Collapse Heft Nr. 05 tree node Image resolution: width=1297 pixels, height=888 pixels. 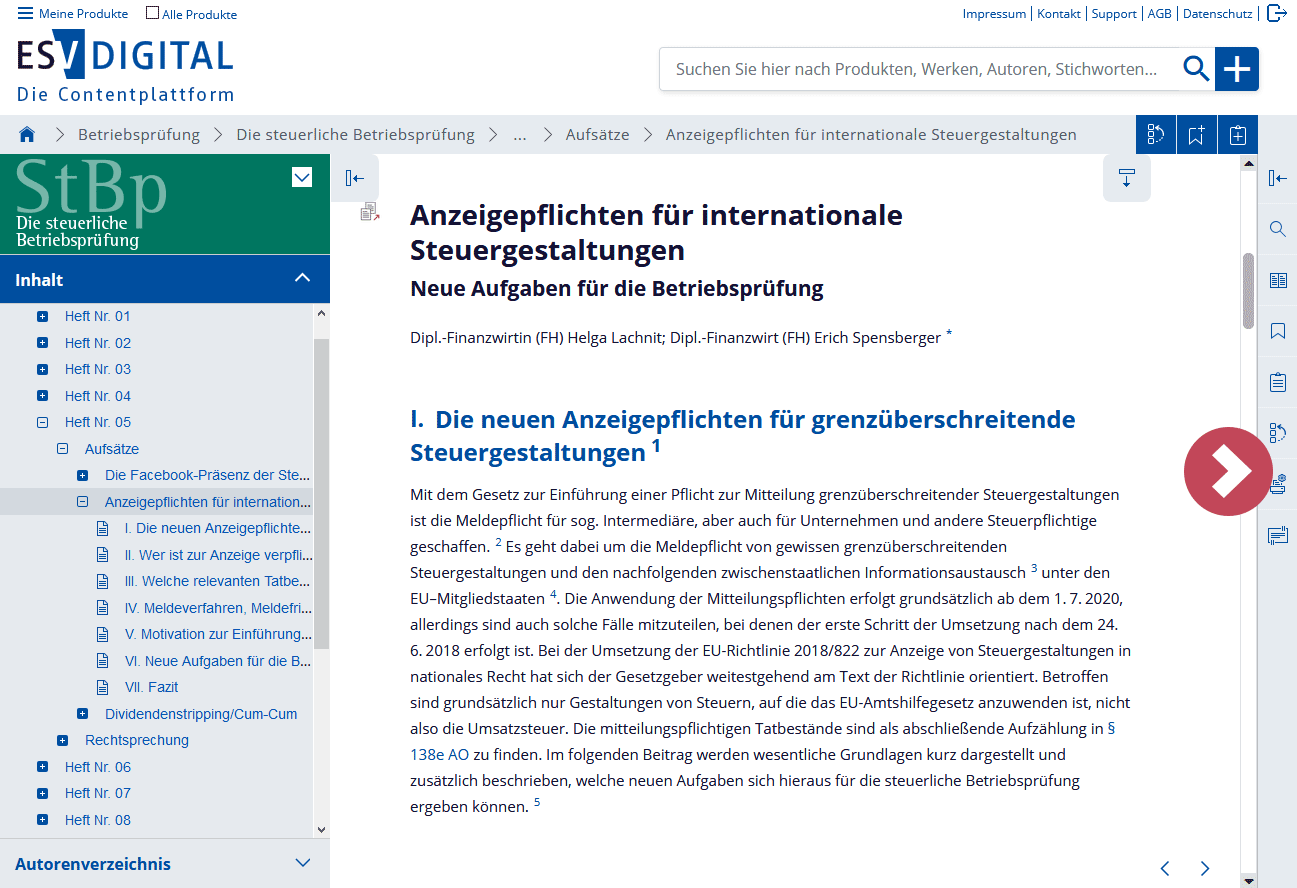(x=42, y=422)
